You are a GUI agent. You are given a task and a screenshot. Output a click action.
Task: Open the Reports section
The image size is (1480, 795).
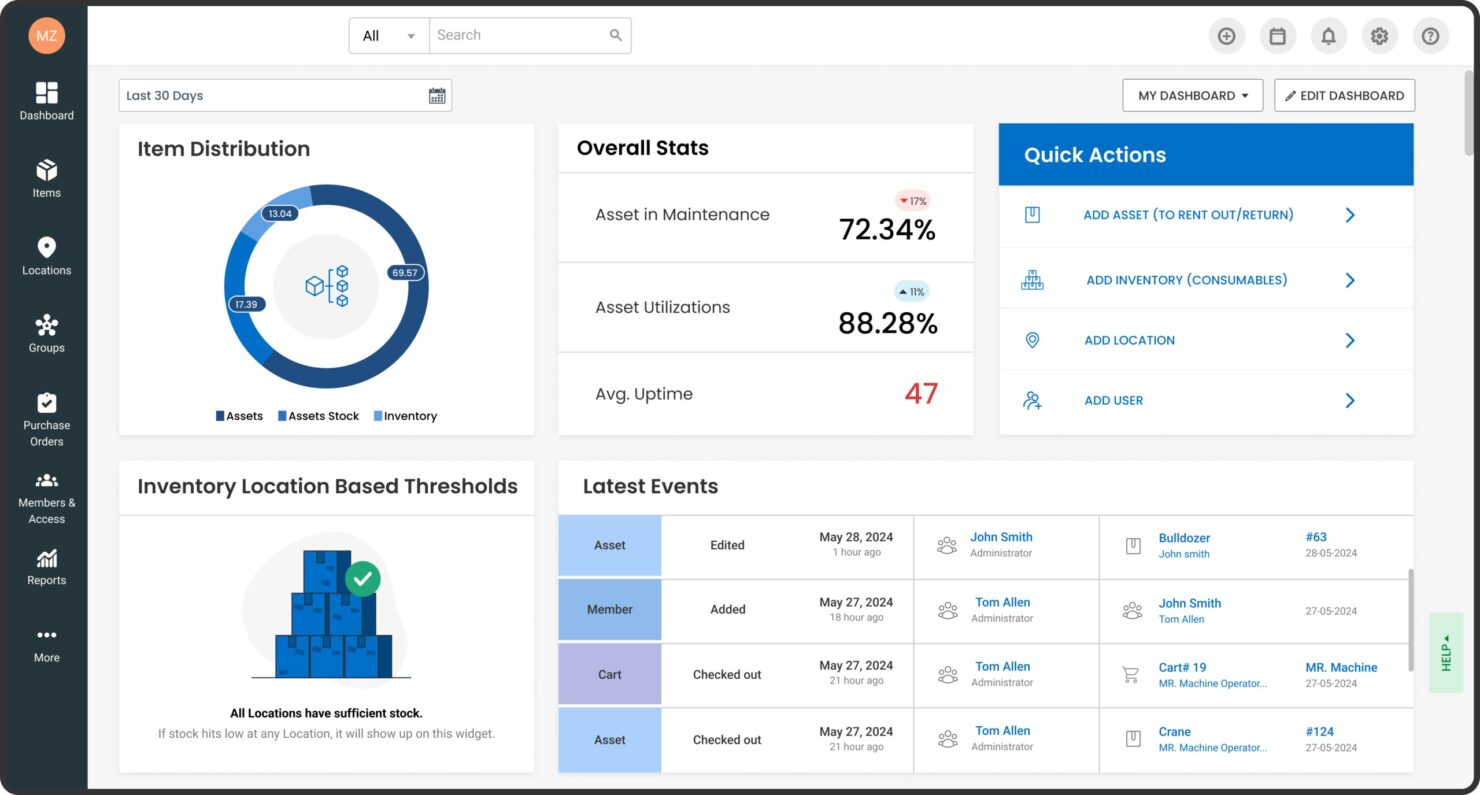pyautogui.click(x=46, y=565)
